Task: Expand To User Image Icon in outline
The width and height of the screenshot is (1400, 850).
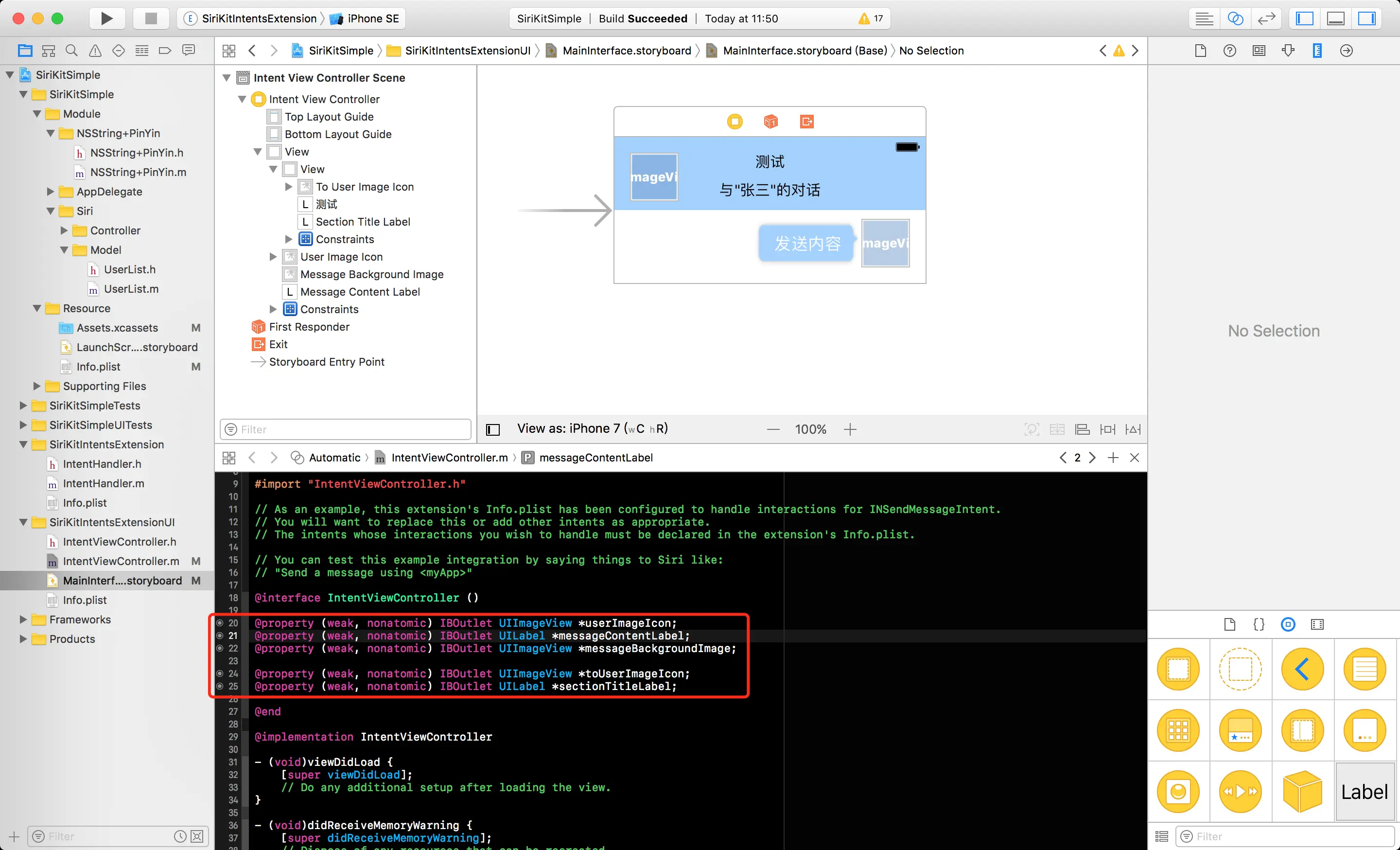Action: click(x=289, y=186)
